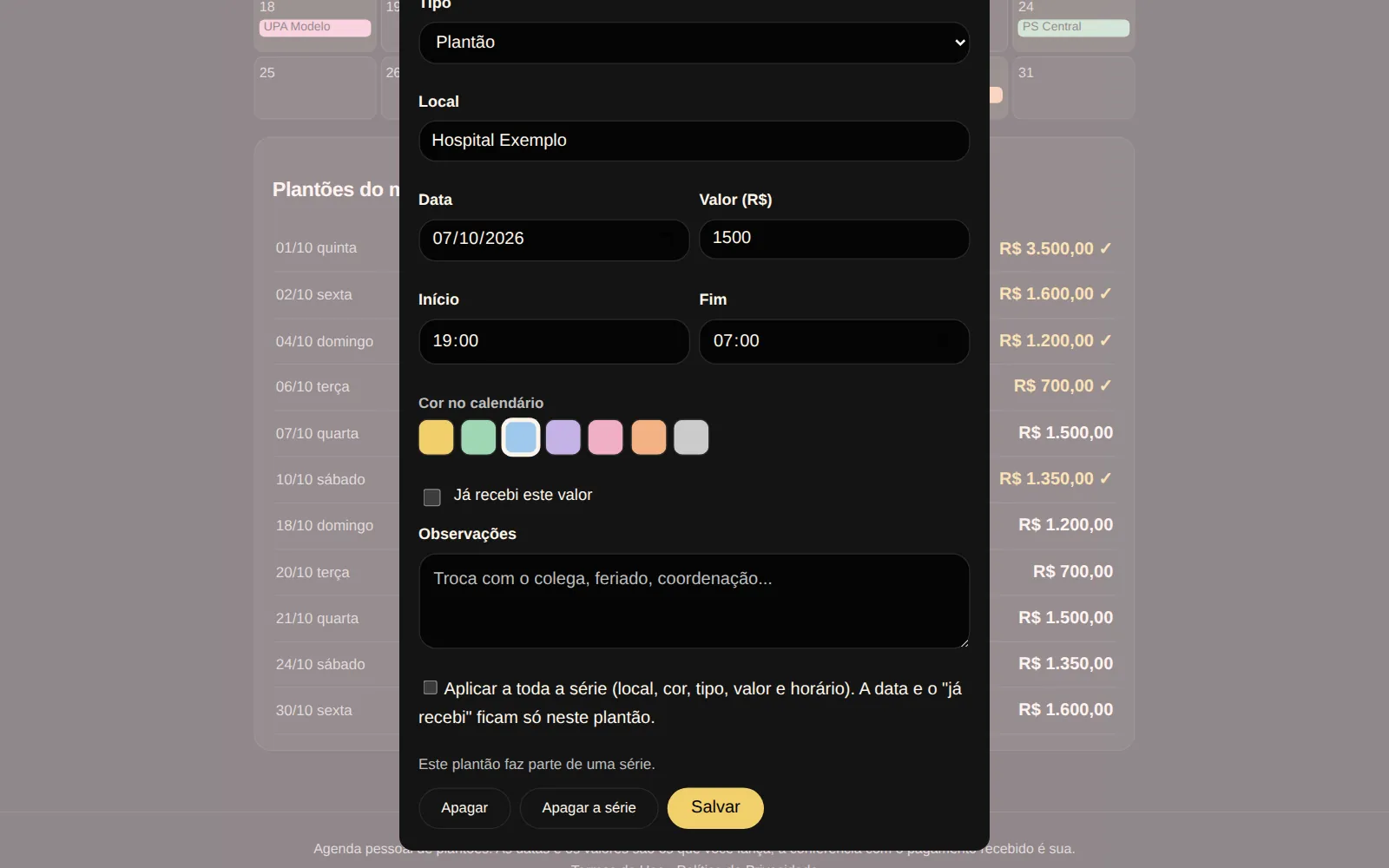Open the PS Central event on day 24
This screenshot has height=868, width=1389.
point(1073,27)
